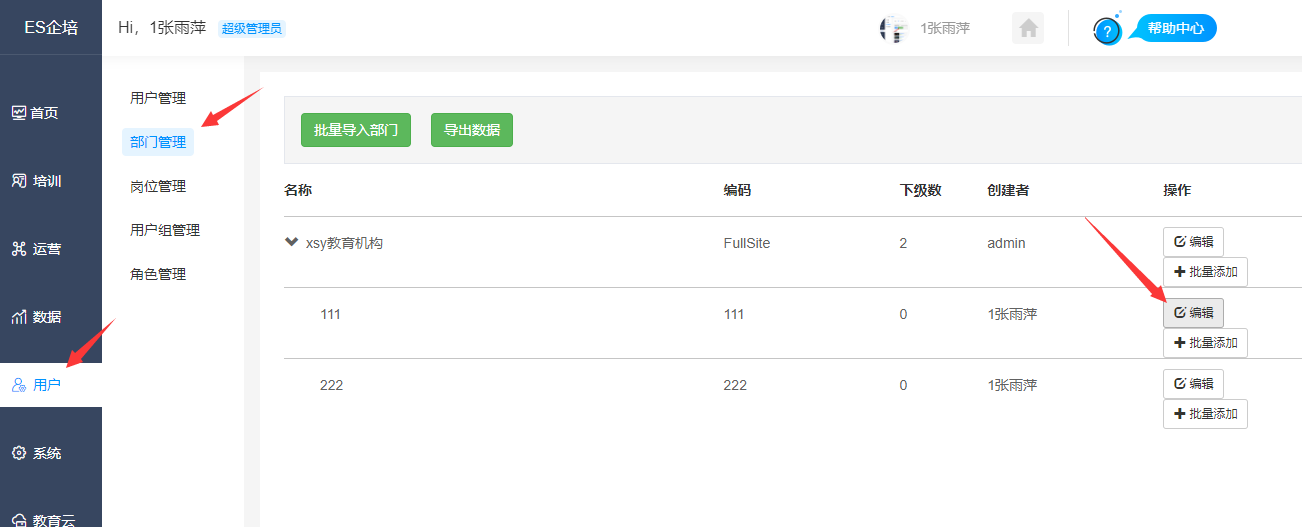This screenshot has height=527, width=1302.
Task: Click the 批量导入部门 button
Action: click(x=356, y=130)
